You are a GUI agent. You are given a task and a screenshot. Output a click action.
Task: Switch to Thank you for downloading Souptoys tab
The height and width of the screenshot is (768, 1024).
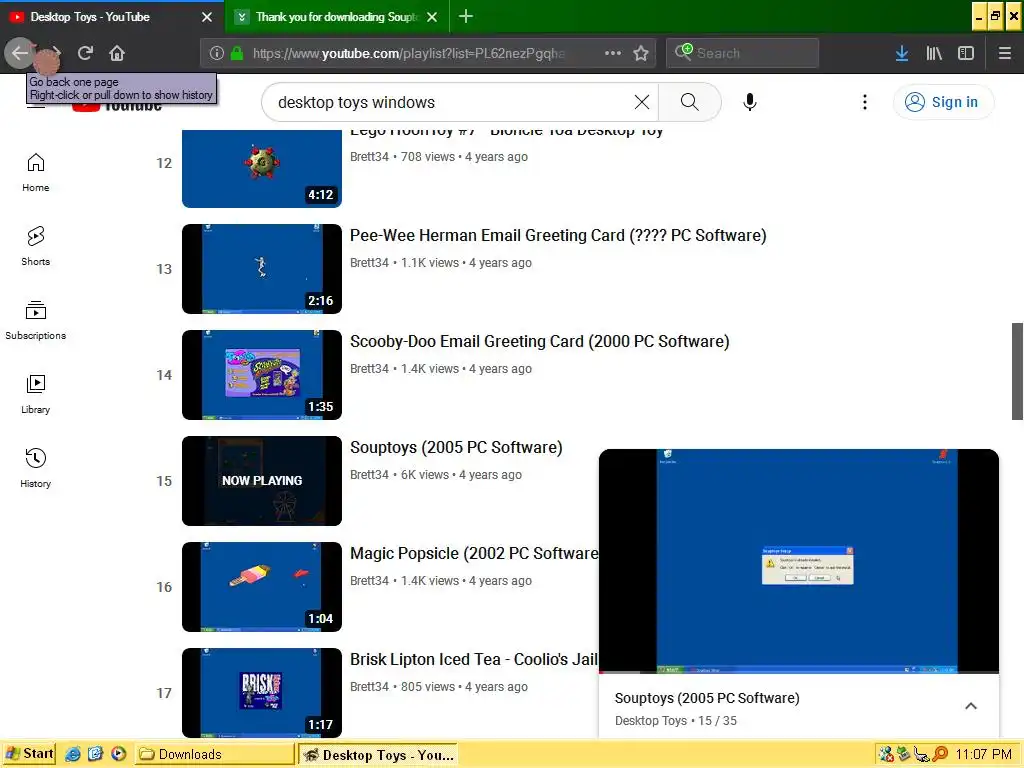[x=336, y=17]
